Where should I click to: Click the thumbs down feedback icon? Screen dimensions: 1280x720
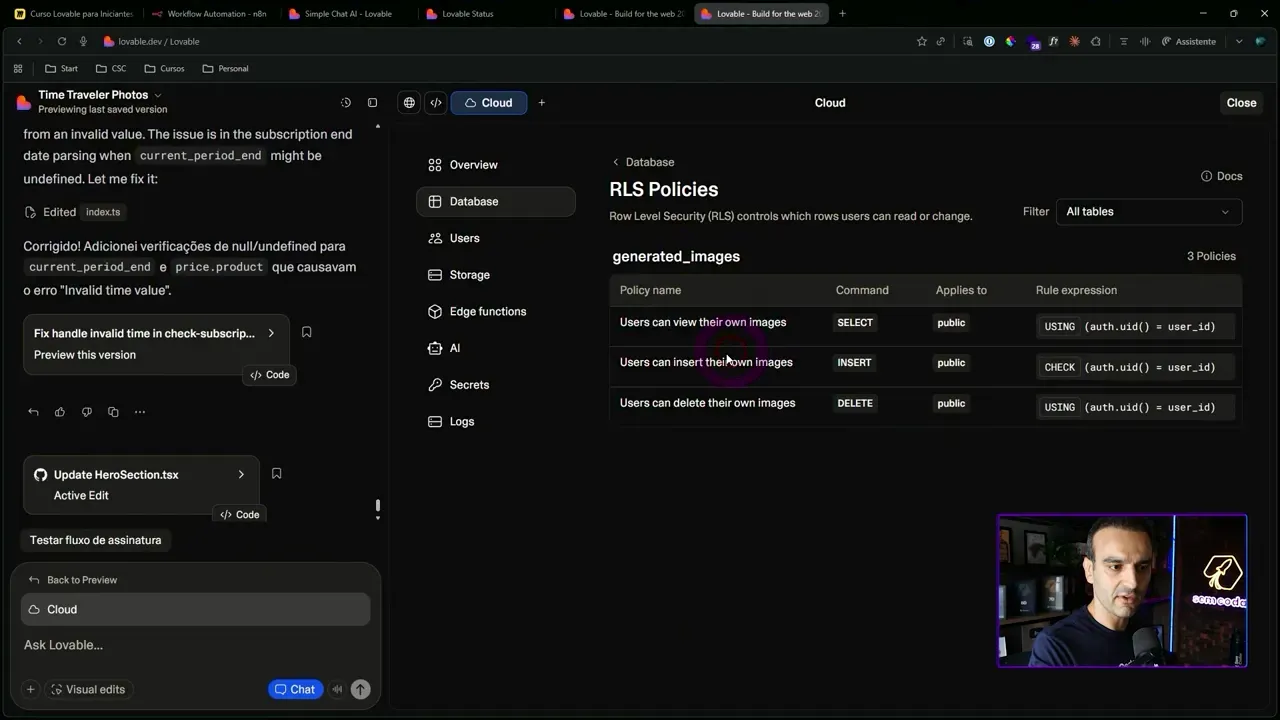(87, 412)
